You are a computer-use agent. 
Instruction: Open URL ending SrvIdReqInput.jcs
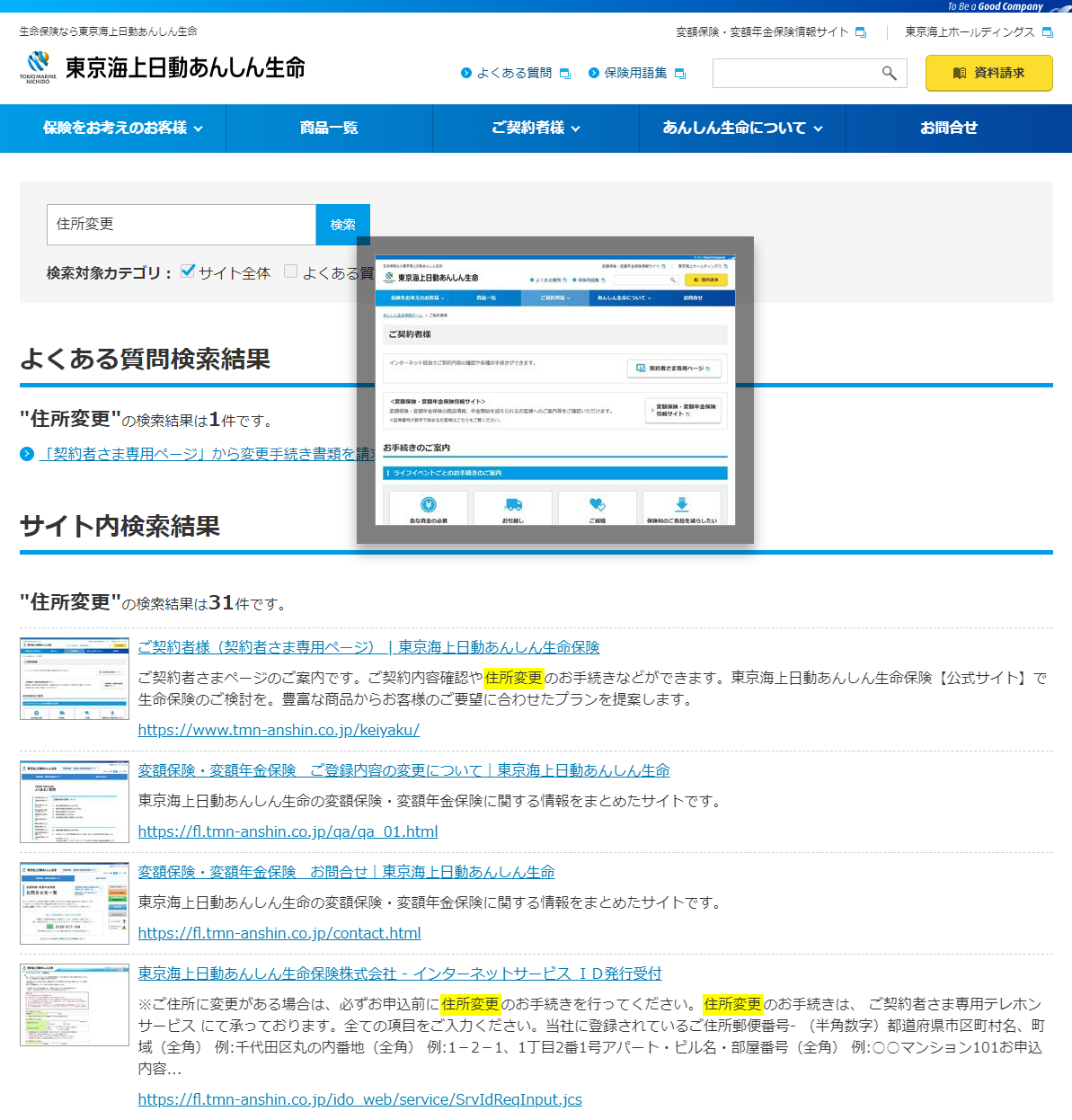tap(359, 1099)
